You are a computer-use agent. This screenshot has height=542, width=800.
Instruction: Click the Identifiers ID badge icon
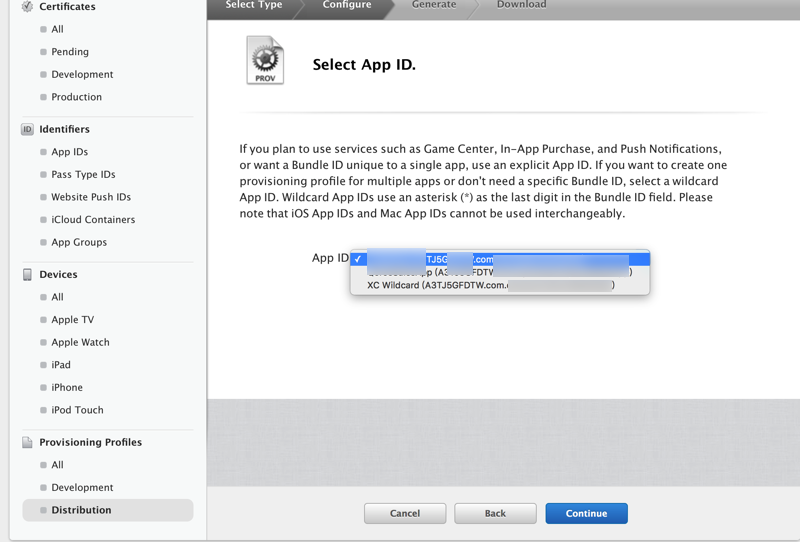pyautogui.click(x=27, y=129)
